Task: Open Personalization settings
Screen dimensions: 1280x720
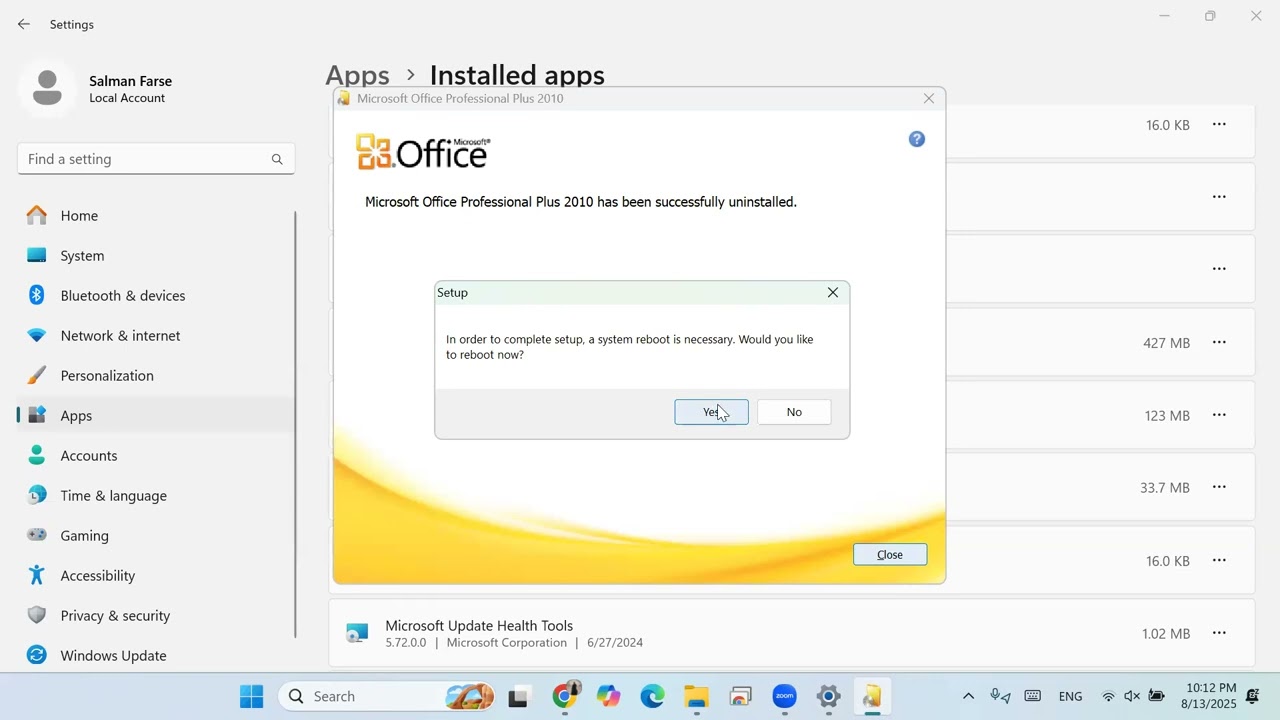Action: point(156,375)
